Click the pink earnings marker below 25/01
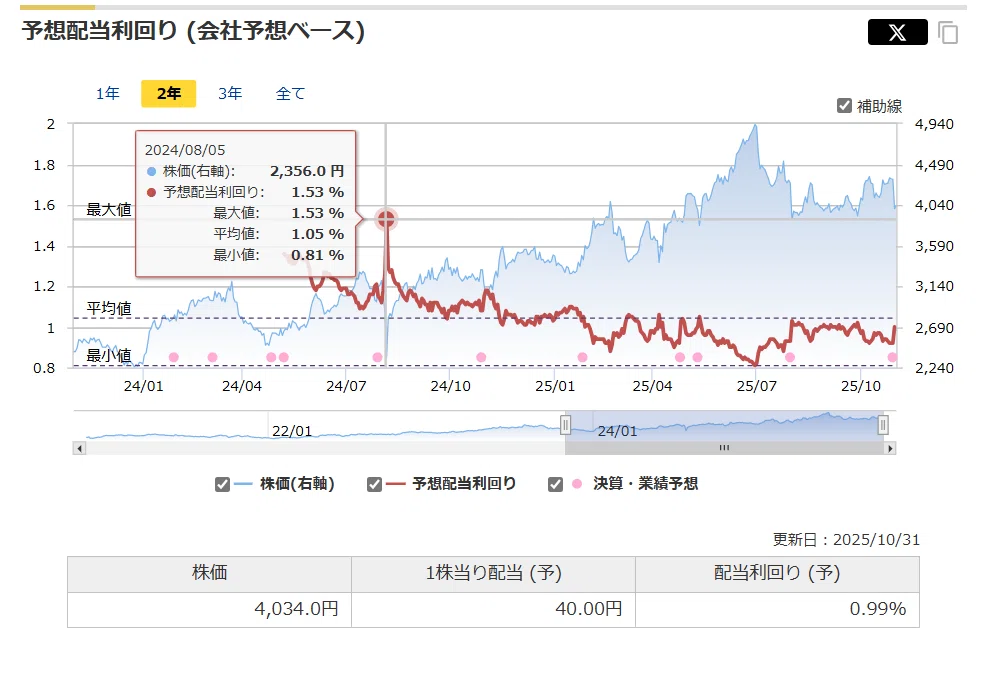 click(582, 357)
